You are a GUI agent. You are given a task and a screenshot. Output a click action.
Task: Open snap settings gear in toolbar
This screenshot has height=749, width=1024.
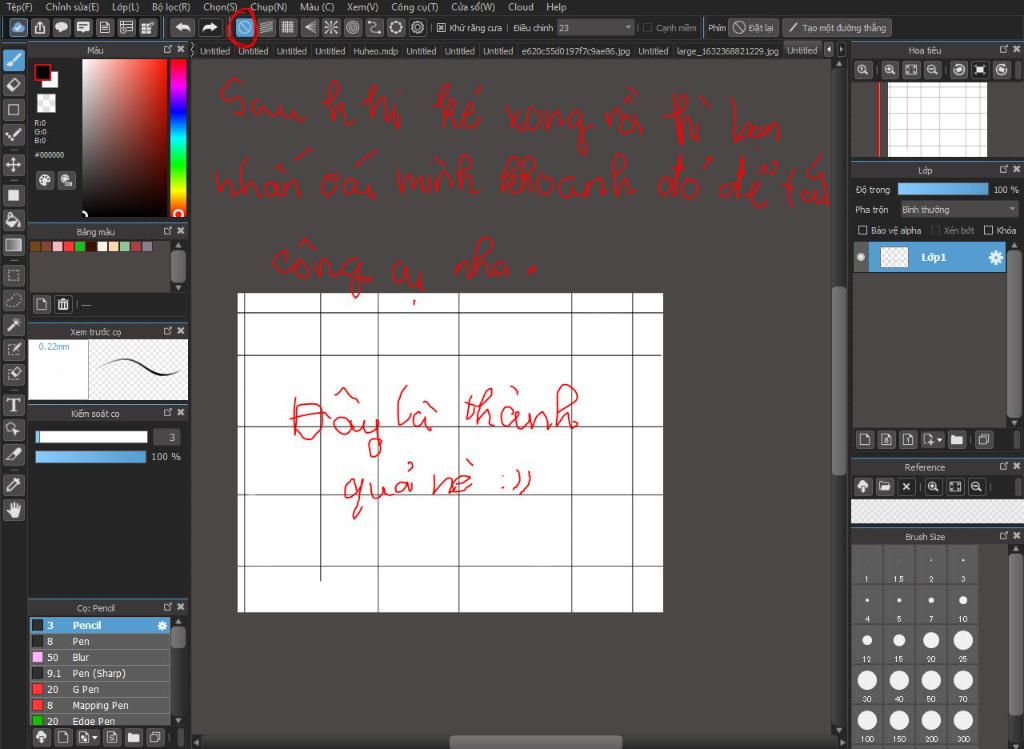coord(417,27)
